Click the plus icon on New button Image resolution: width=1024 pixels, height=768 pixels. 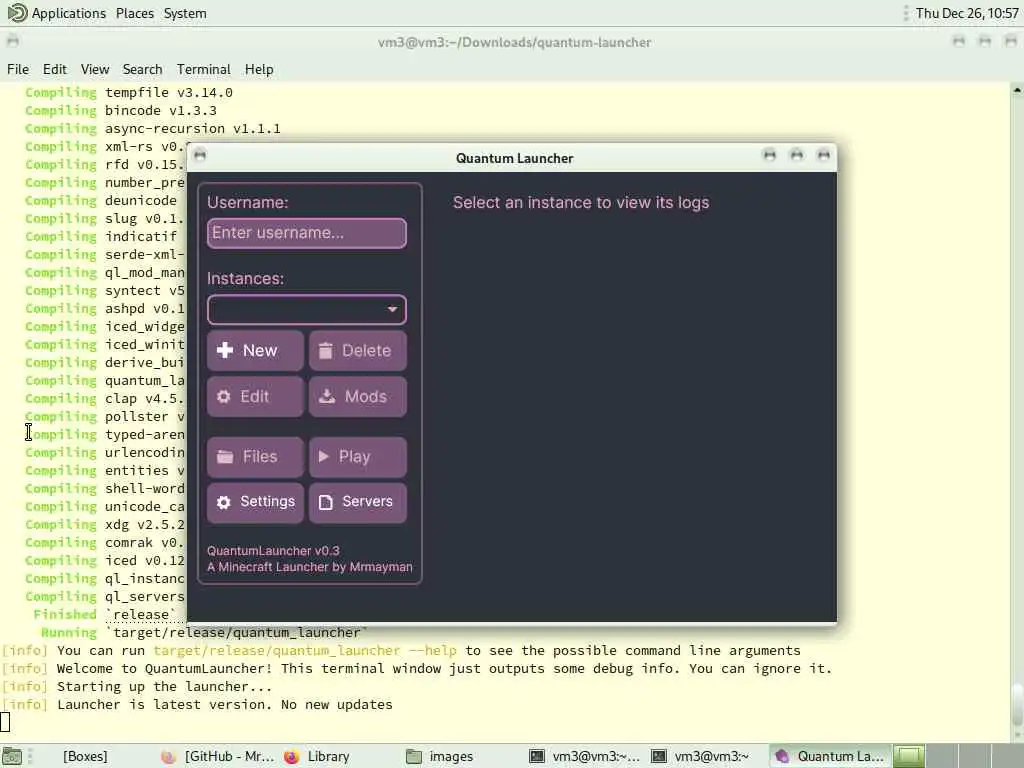pos(225,351)
